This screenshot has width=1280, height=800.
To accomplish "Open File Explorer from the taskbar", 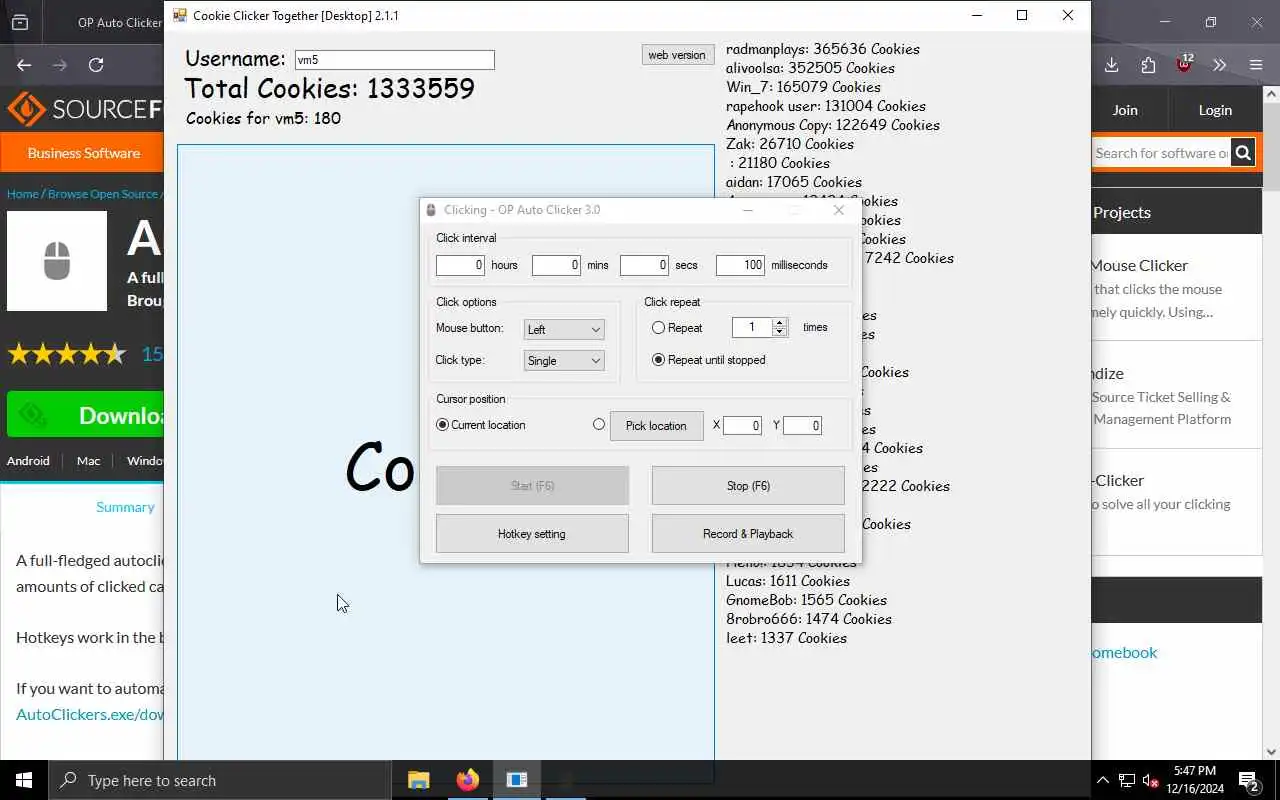I will tap(419, 780).
